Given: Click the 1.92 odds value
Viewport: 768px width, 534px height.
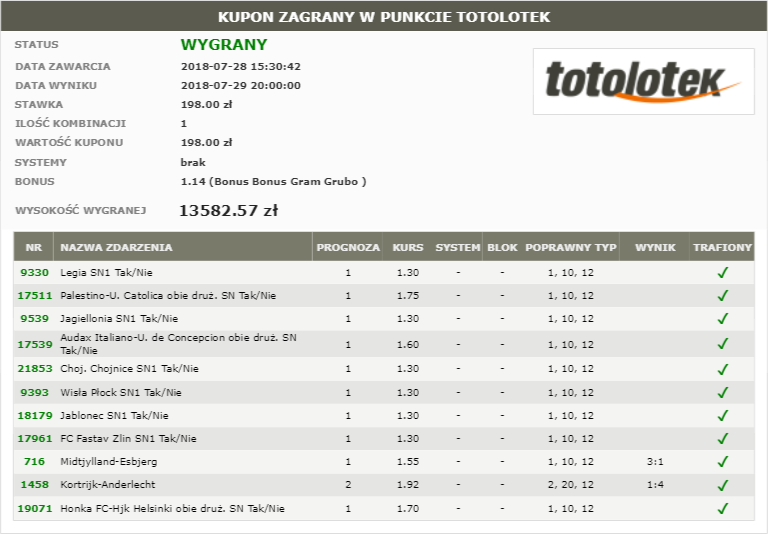Looking at the screenshot, I should (x=408, y=485).
